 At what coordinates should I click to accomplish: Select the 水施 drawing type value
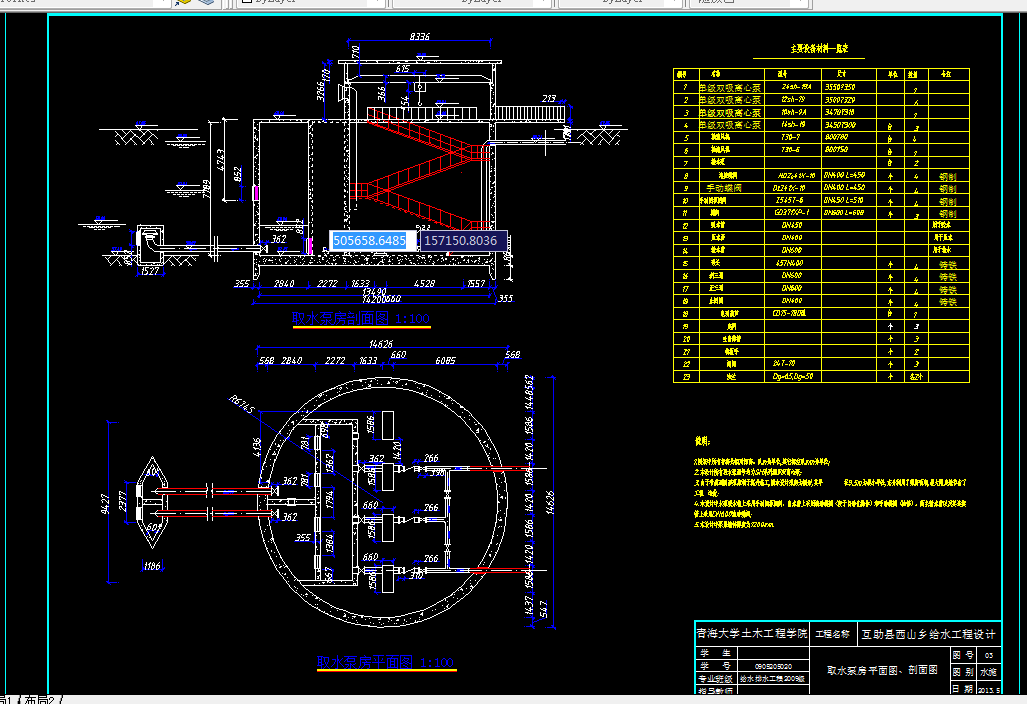coord(988,672)
